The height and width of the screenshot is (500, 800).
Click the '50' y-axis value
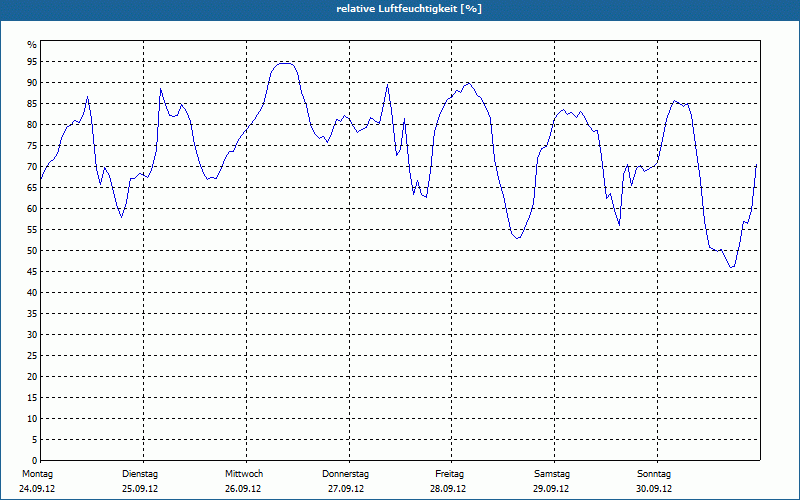tap(32, 251)
